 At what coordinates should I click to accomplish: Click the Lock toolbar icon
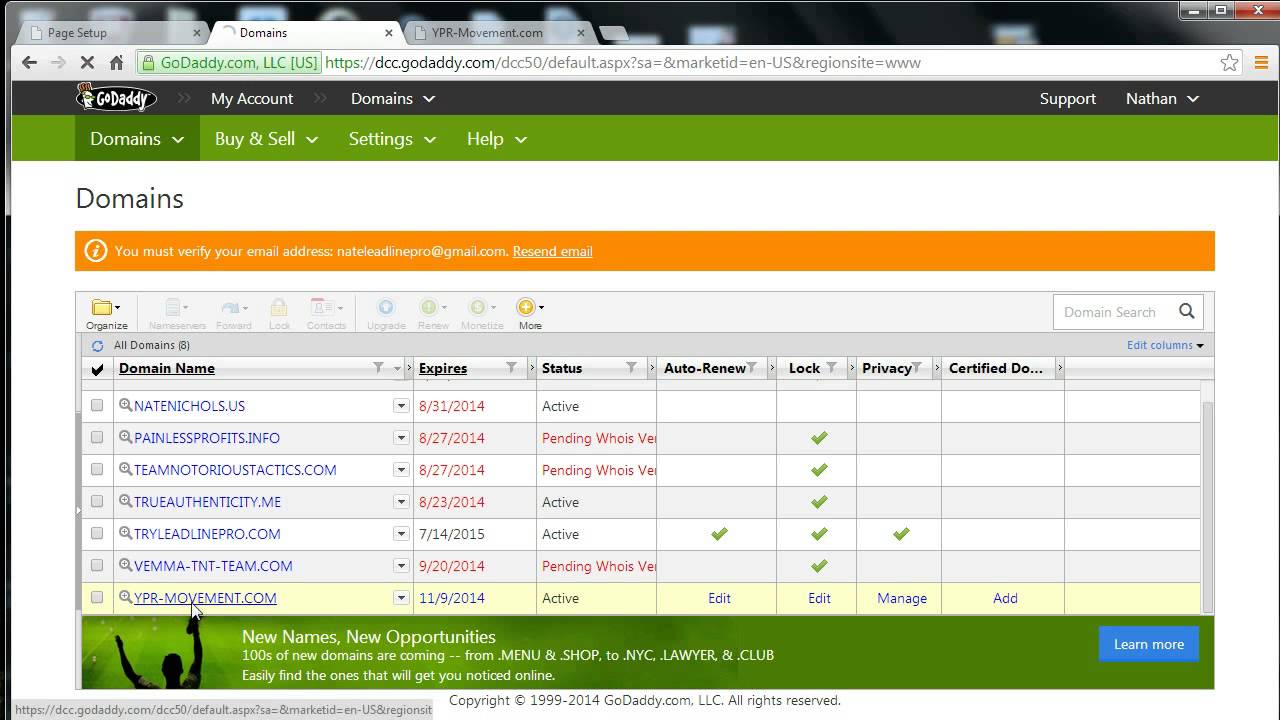279,313
